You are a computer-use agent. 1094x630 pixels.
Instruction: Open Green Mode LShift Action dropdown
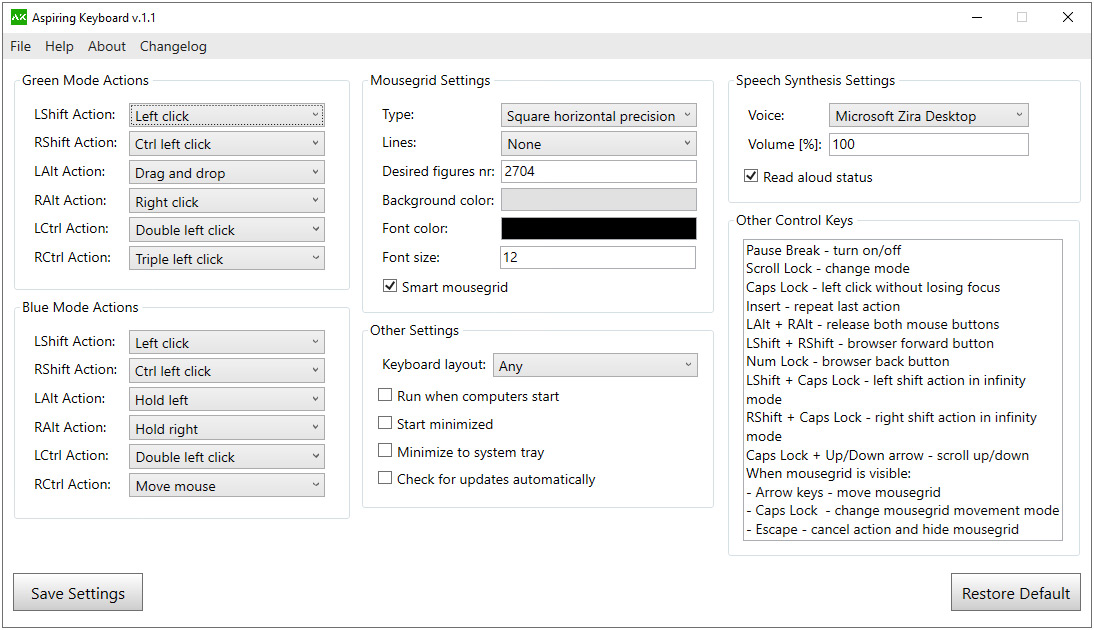pyautogui.click(x=227, y=115)
